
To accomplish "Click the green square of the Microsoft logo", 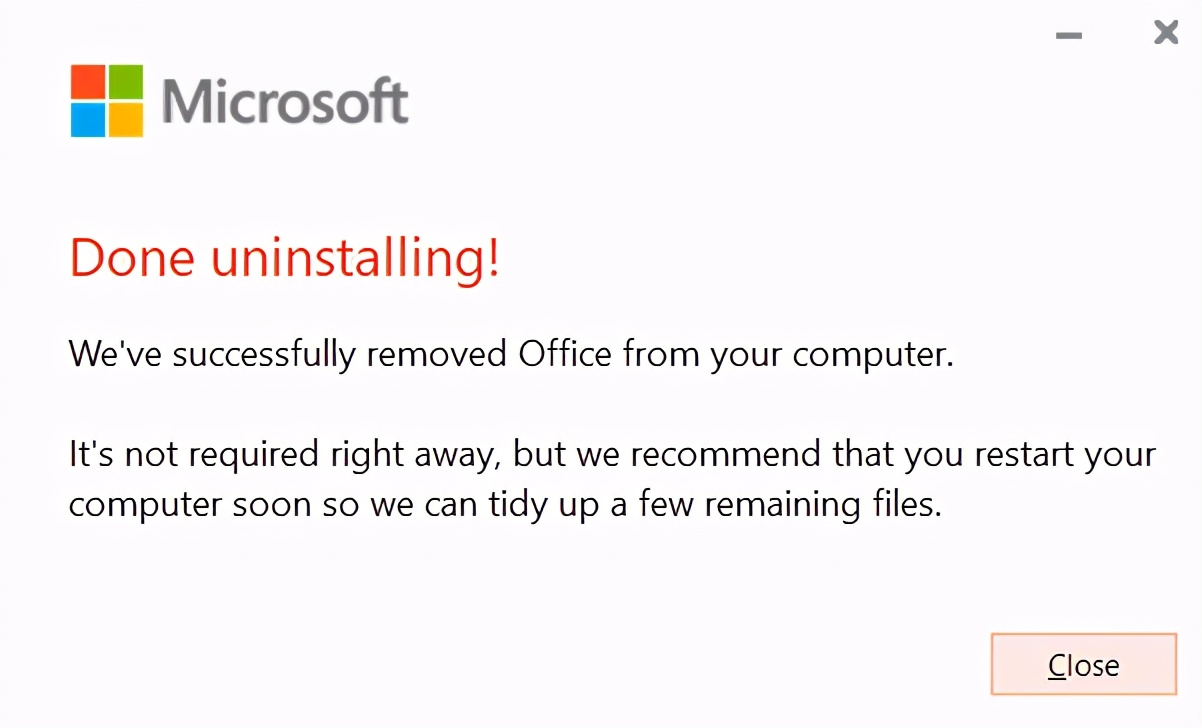I will point(126,80).
